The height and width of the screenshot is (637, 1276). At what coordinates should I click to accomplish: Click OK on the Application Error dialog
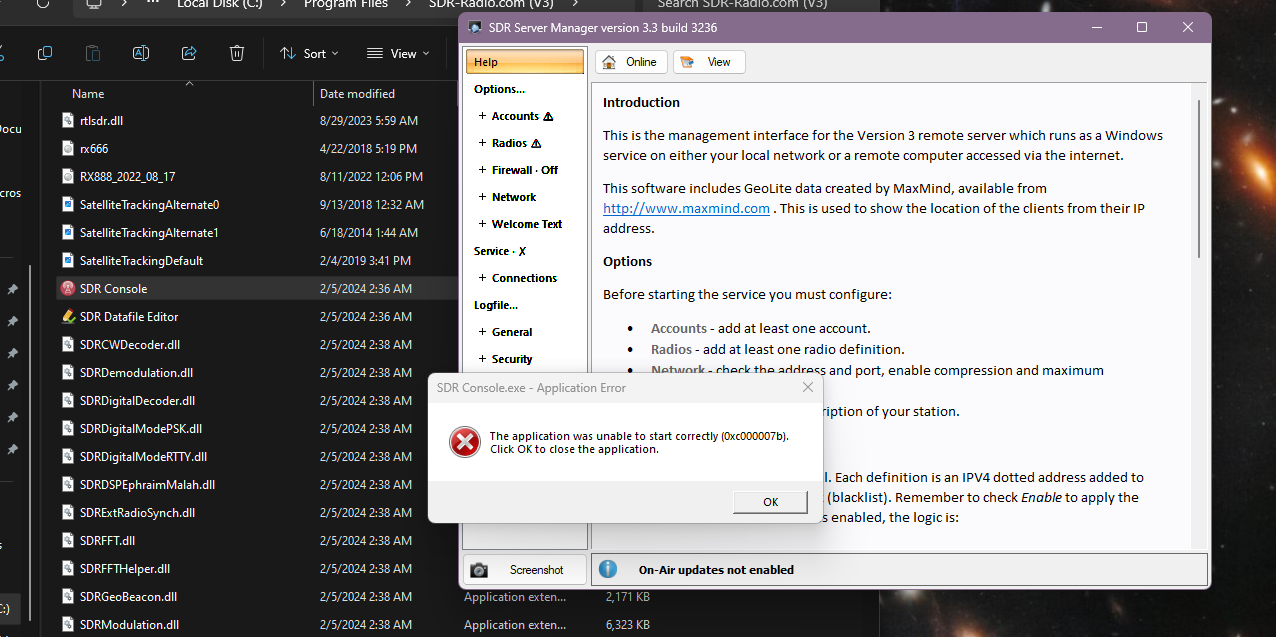click(x=769, y=501)
